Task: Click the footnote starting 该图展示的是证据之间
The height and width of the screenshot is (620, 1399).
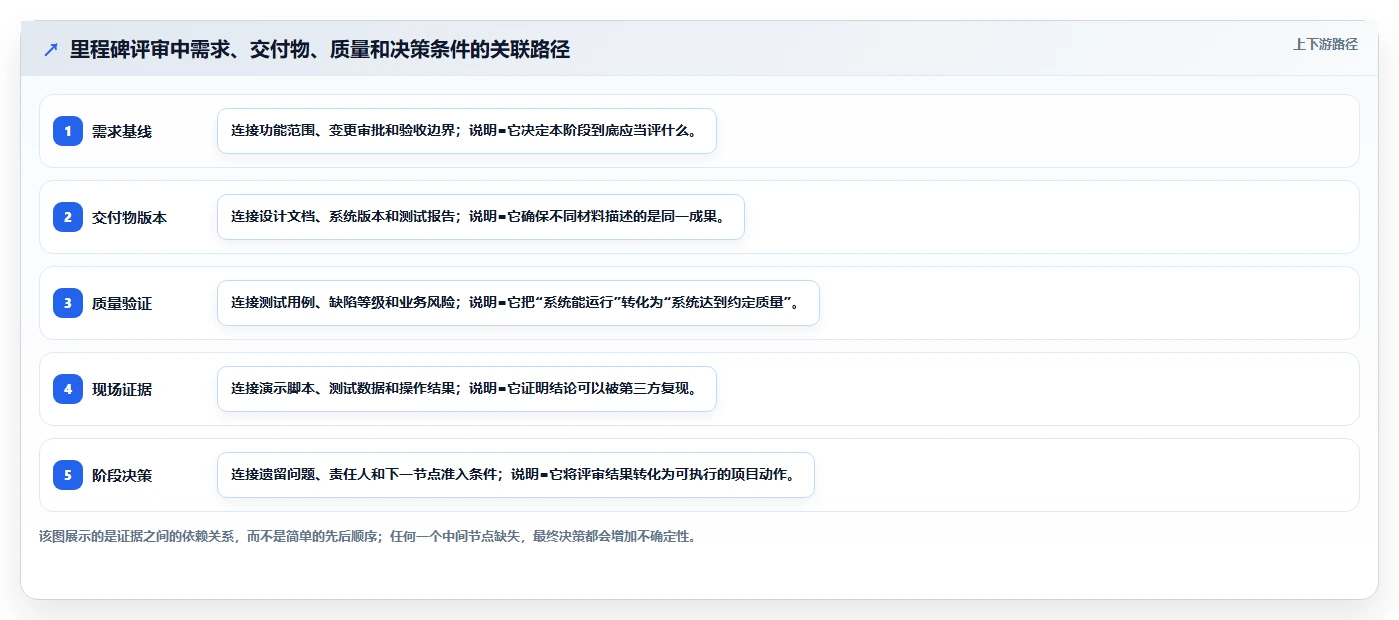Action: point(367,536)
